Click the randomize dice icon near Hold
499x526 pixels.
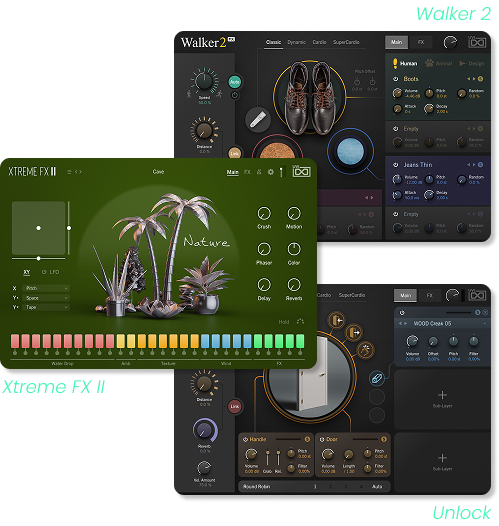coord(300,321)
